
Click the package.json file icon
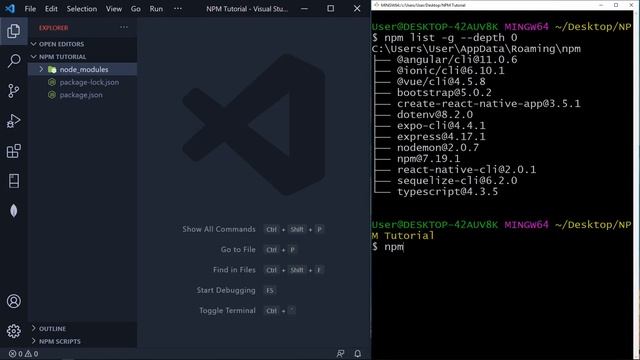tap(52, 95)
